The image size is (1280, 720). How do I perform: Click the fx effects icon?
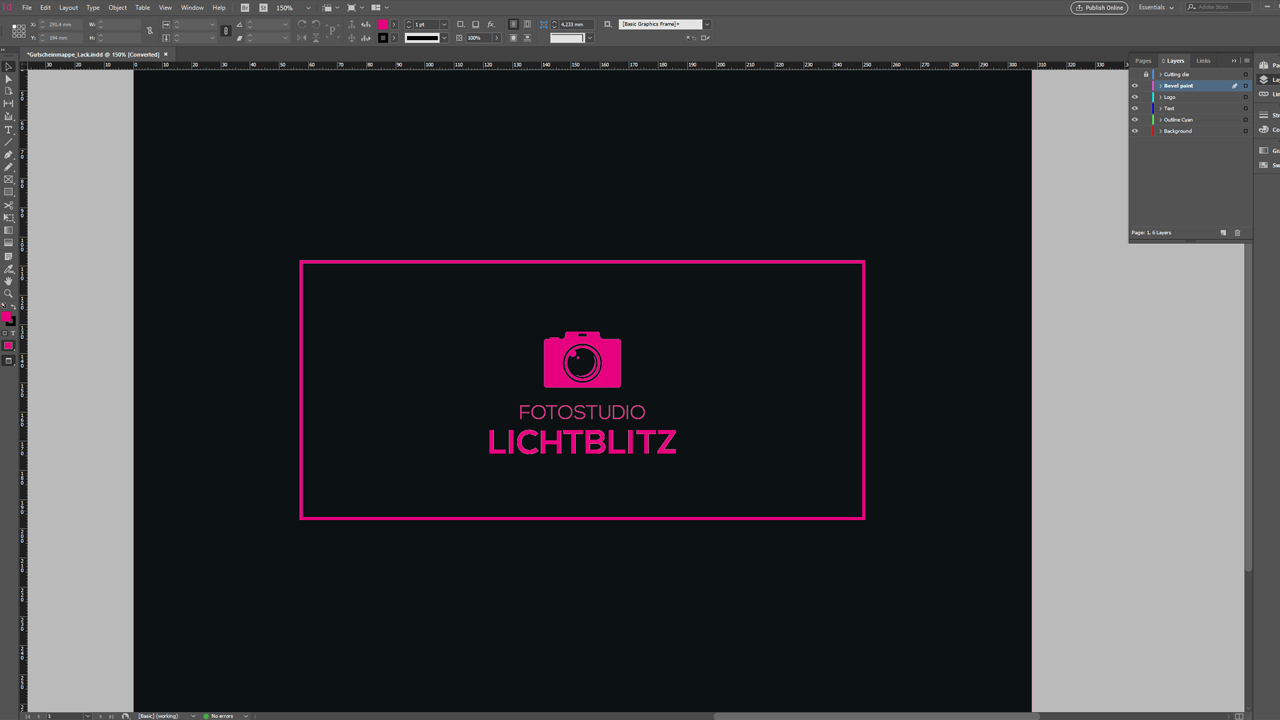[491, 24]
